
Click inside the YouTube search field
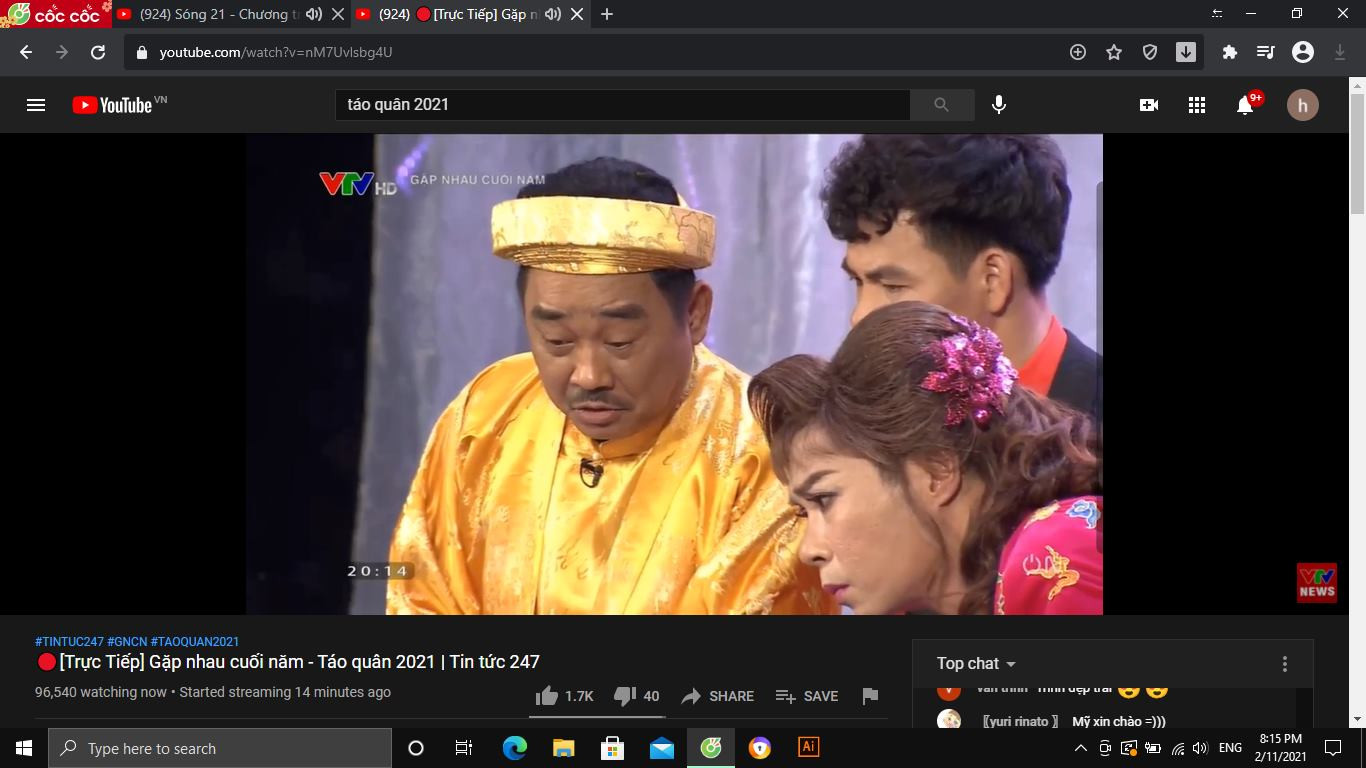[x=620, y=104]
